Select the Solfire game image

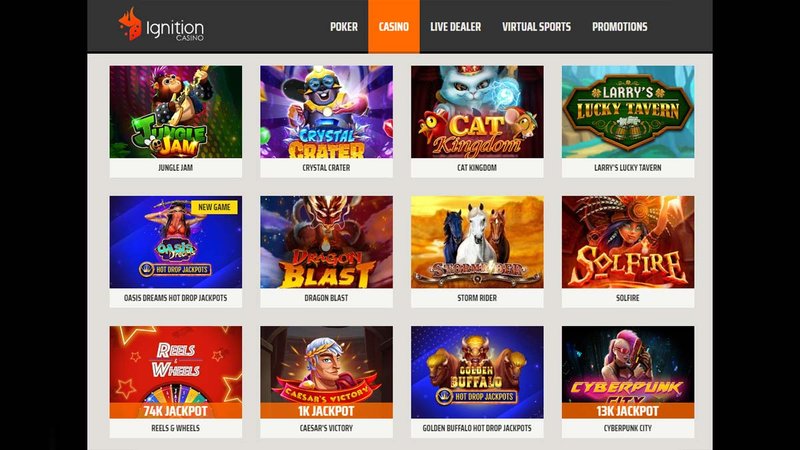(x=628, y=242)
